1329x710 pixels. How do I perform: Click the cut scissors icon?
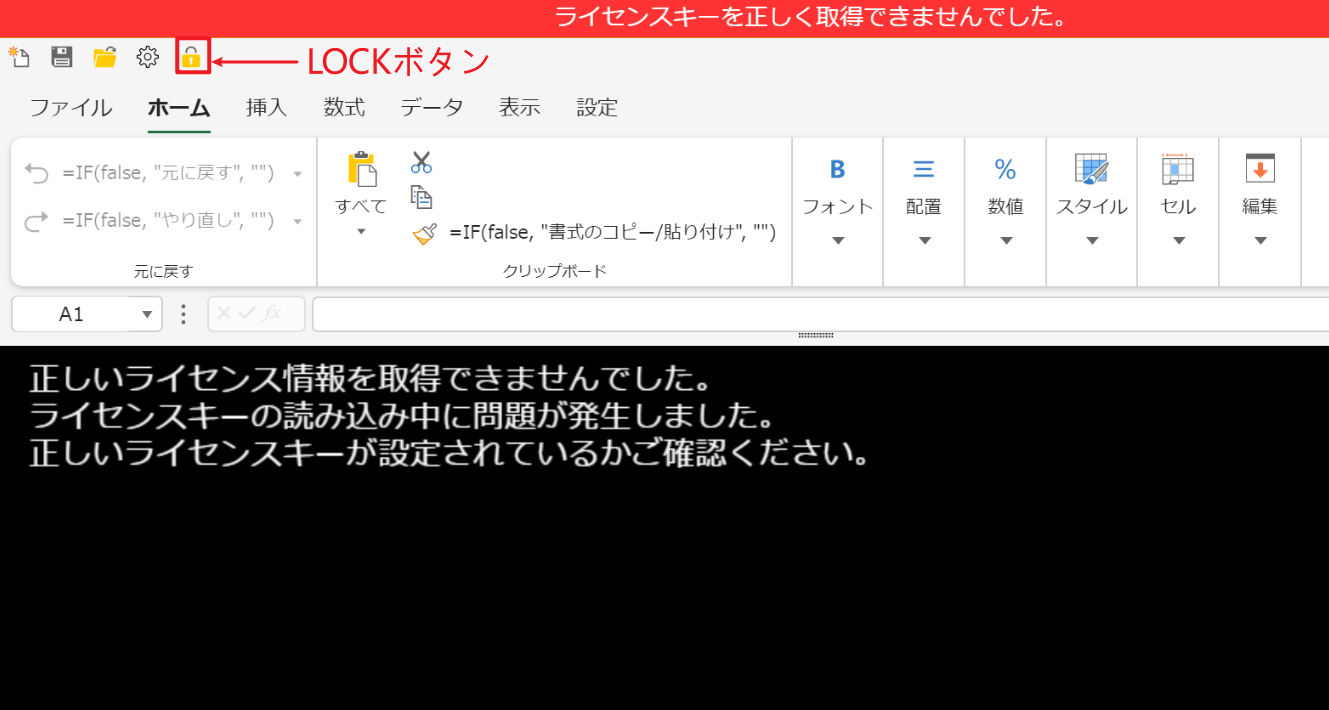(422, 162)
